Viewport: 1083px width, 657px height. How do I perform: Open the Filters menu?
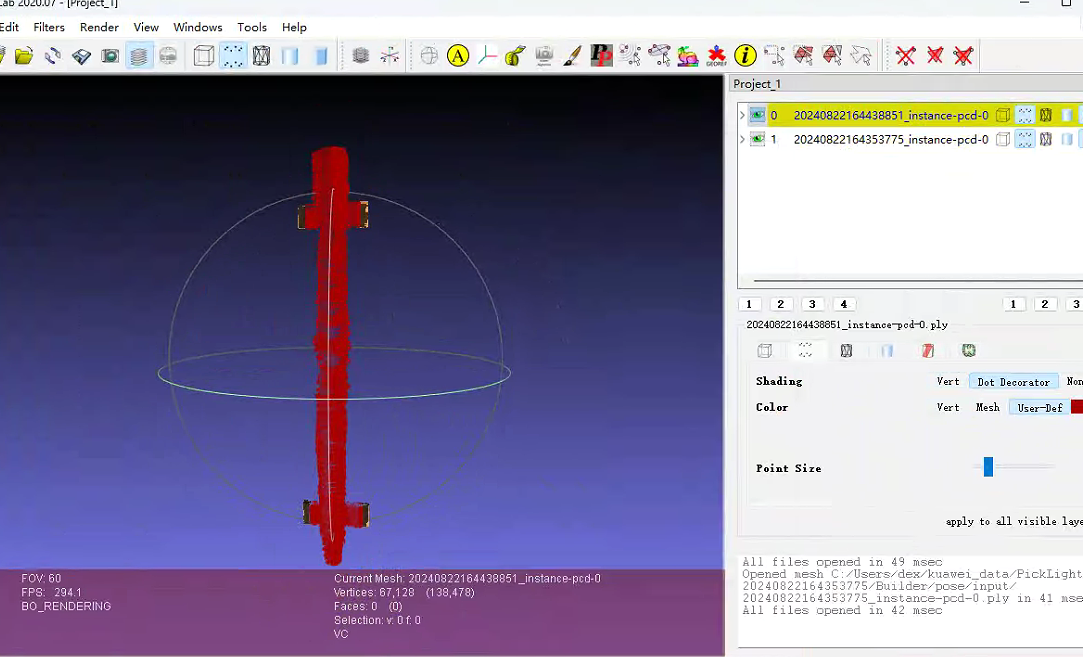point(49,27)
